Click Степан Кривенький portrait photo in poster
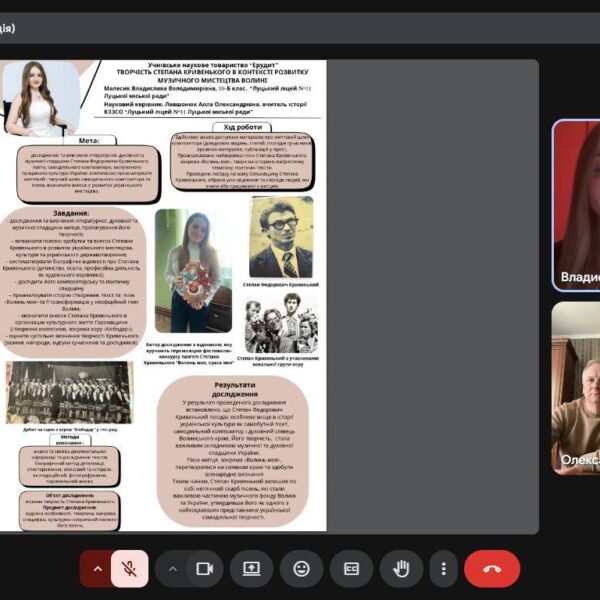The height and width of the screenshot is (600, 600). pos(279,237)
